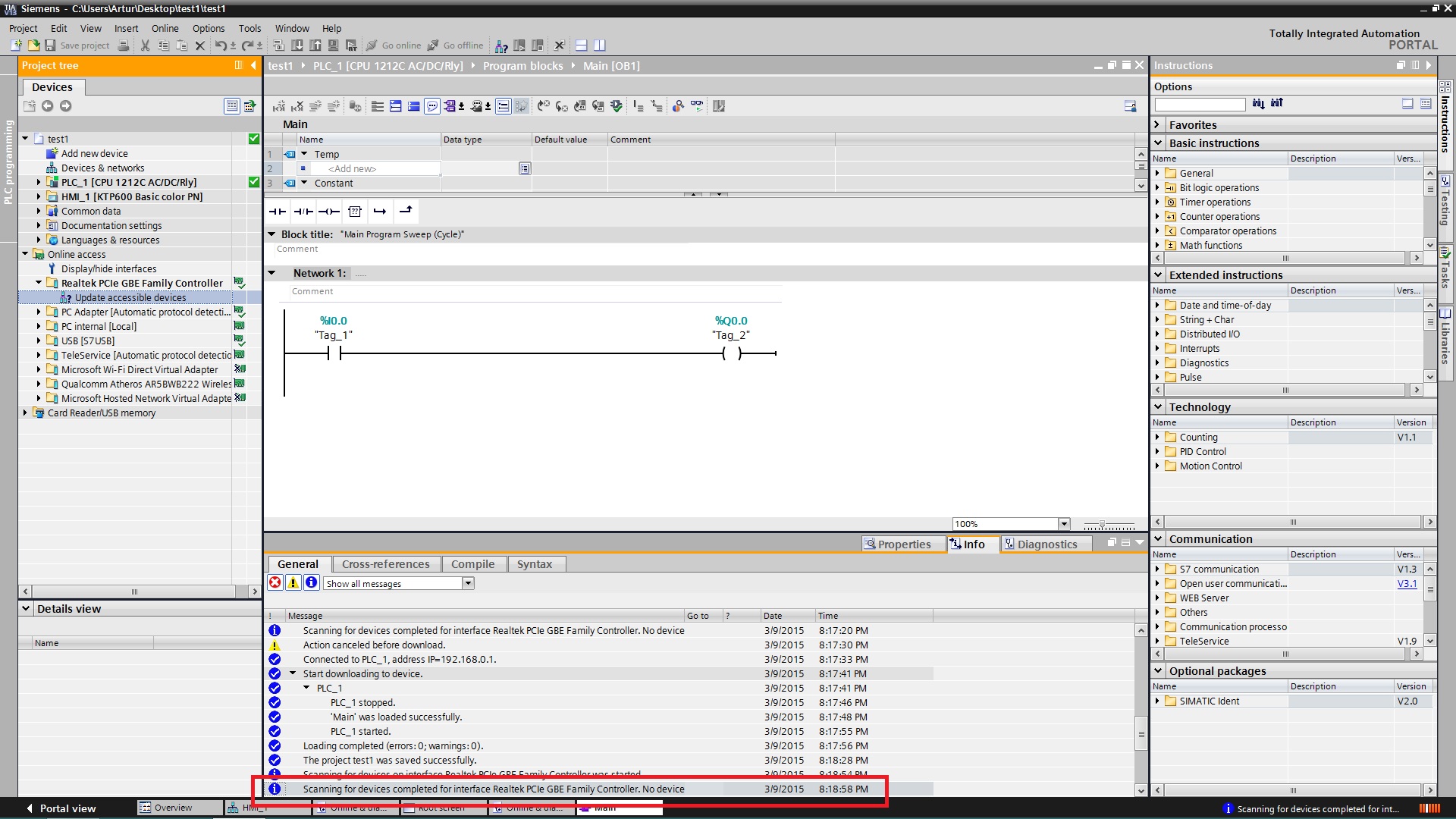Click the Instructions search input field

(1200, 104)
